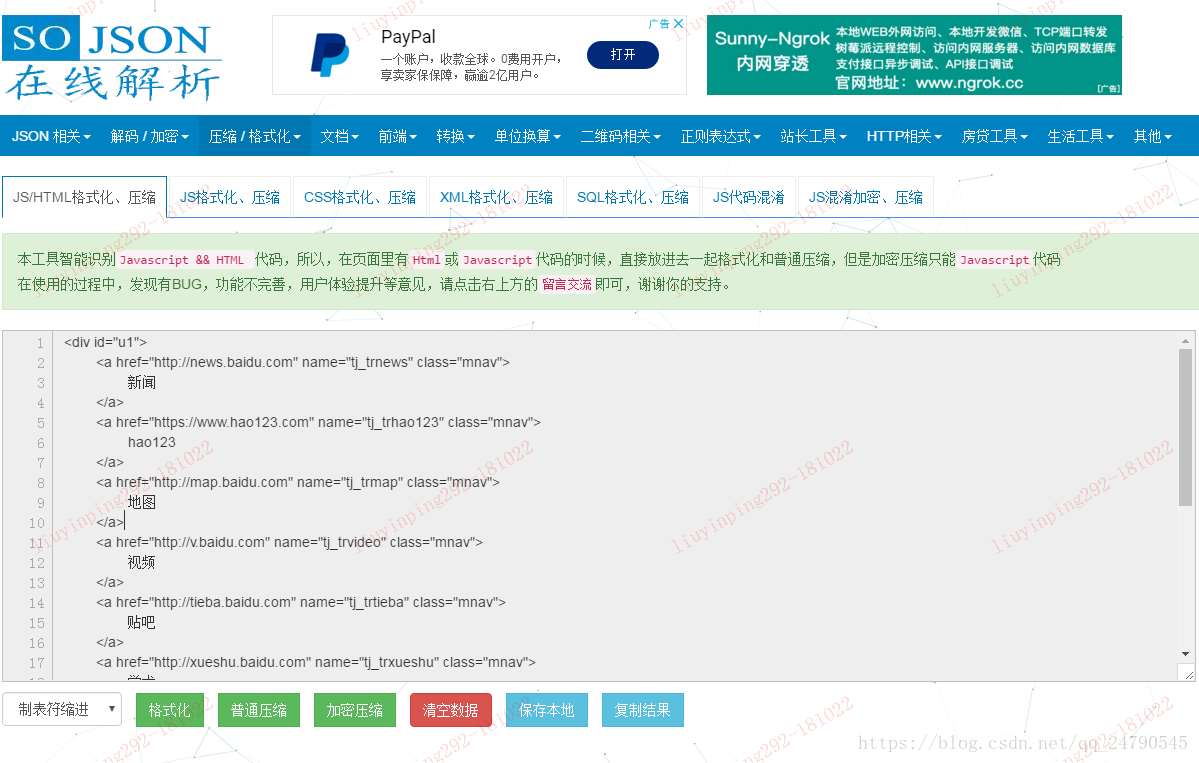Open the JS混淆加密、压缩 tab

pyautogui.click(x=866, y=197)
